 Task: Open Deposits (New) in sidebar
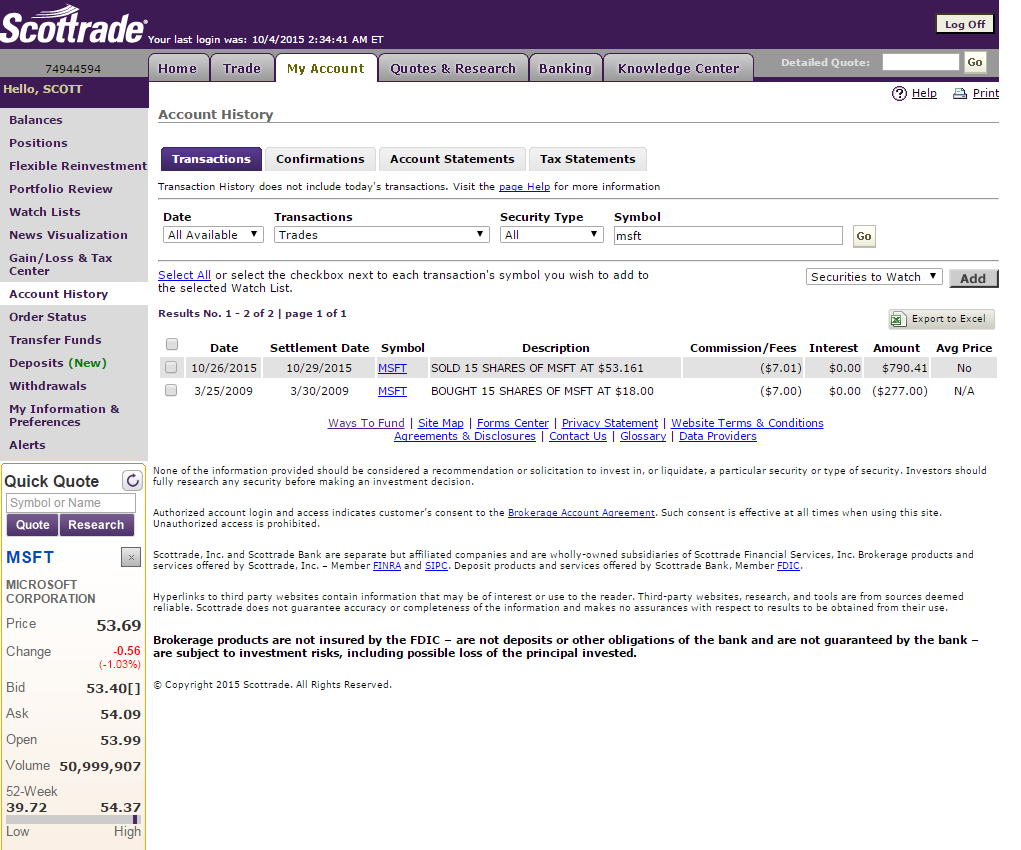coord(58,363)
